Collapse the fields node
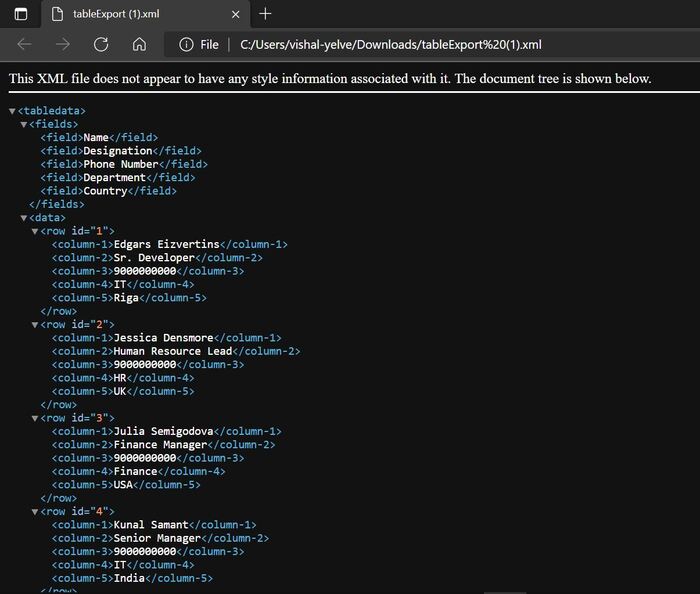This screenshot has height=594, width=700. click(24, 125)
